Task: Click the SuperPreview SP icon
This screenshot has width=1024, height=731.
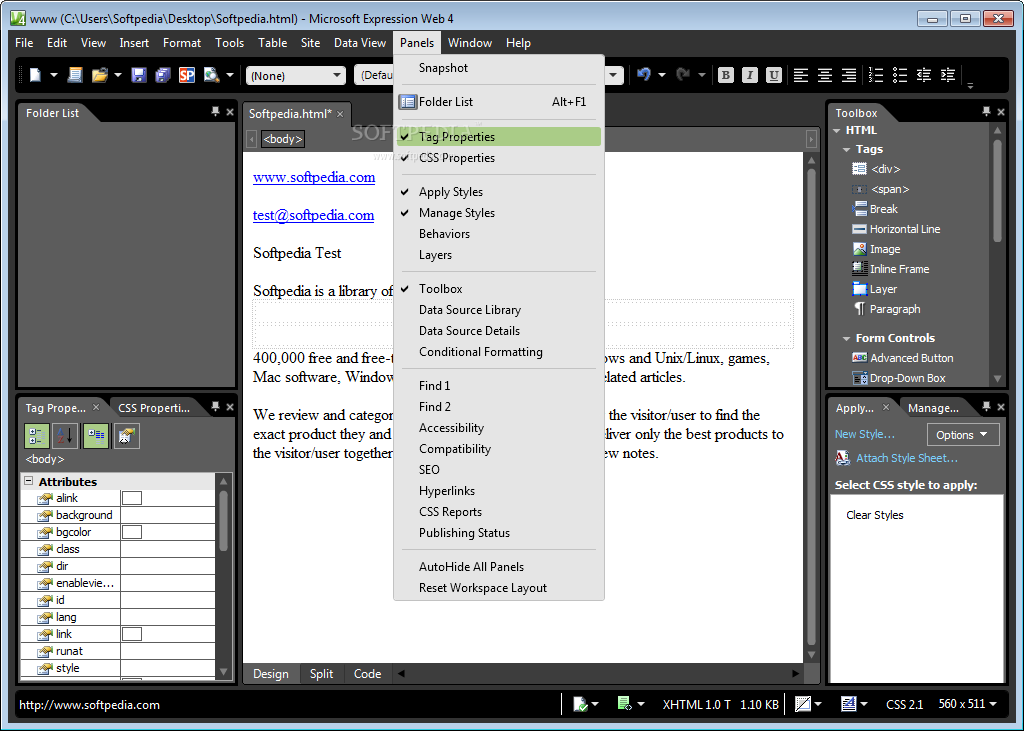Action: (187, 75)
